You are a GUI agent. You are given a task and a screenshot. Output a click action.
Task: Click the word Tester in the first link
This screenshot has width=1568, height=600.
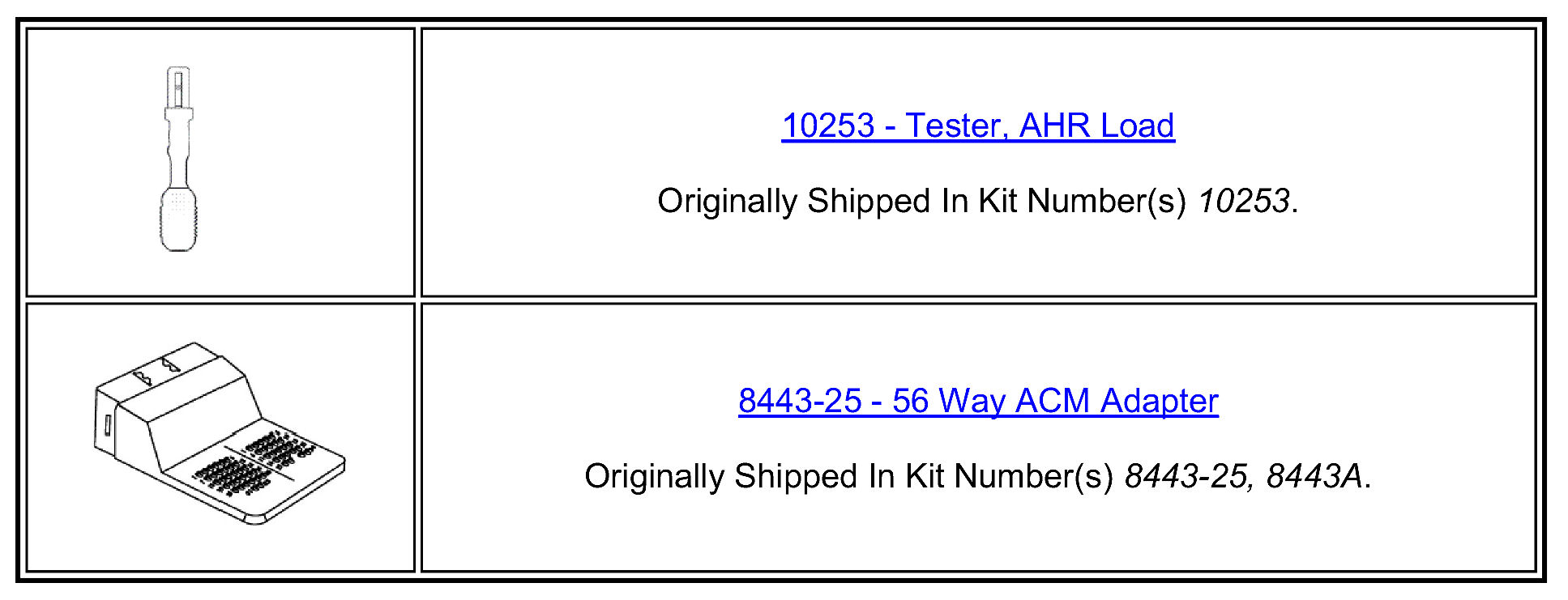pyautogui.click(x=955, y=126)
